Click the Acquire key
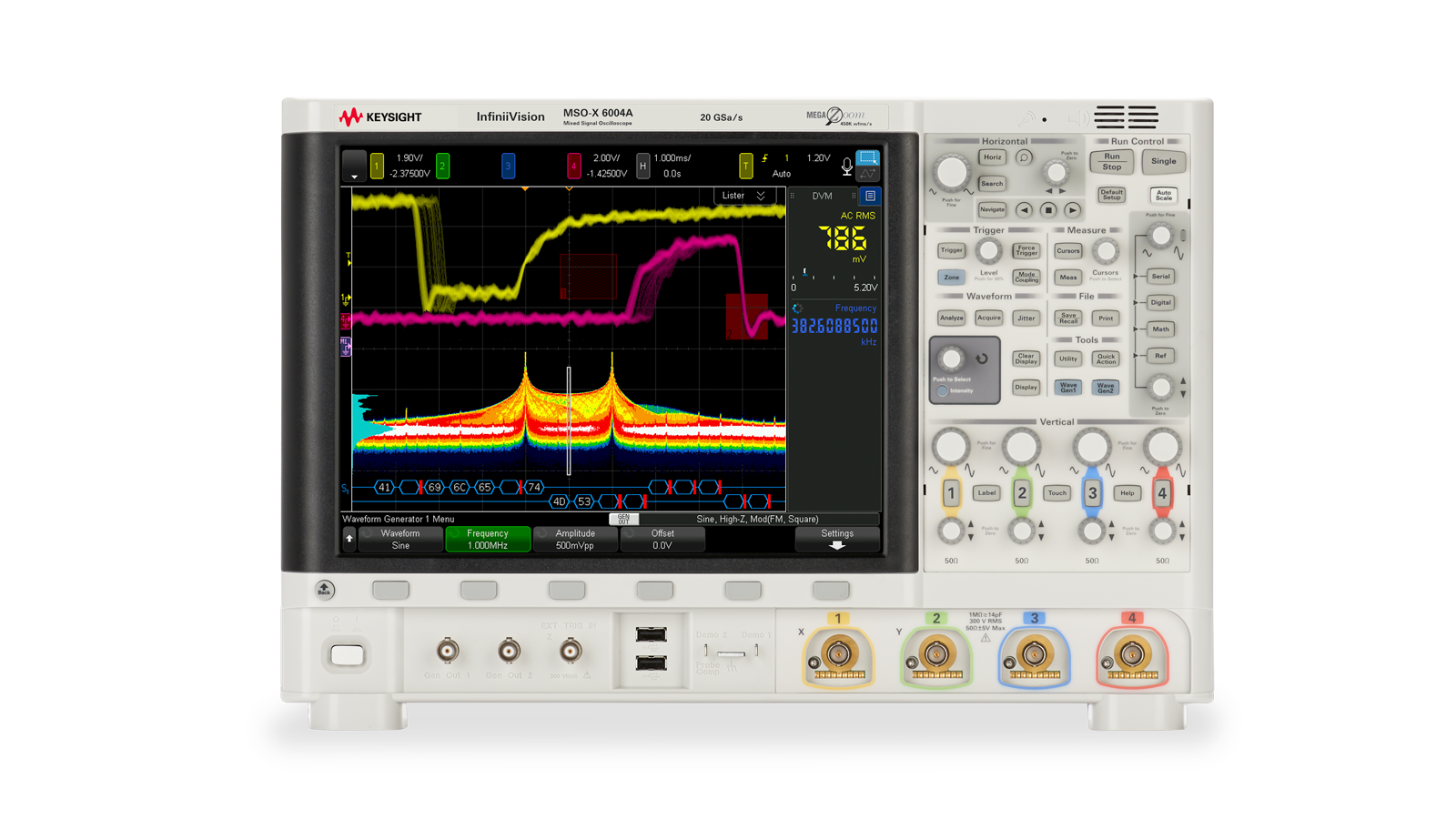 pyautogui.click(x=988, y=318)
